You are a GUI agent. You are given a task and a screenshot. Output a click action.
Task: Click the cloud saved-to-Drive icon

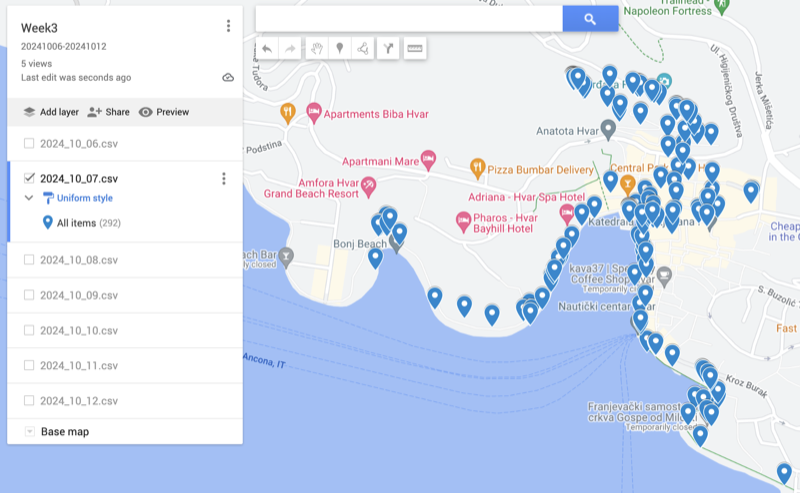(228, 77)
